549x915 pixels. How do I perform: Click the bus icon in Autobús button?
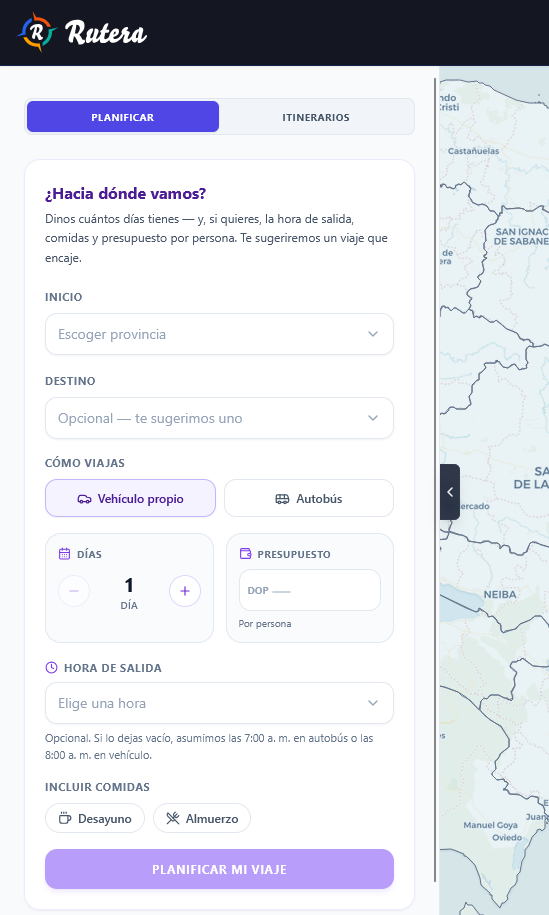coord(282,499)
